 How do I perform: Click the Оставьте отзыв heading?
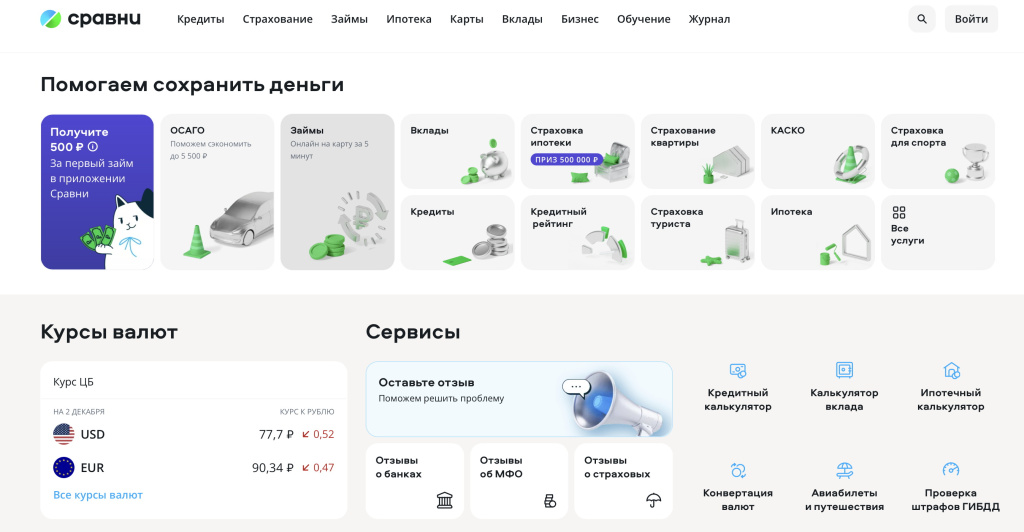coord(426,383)
